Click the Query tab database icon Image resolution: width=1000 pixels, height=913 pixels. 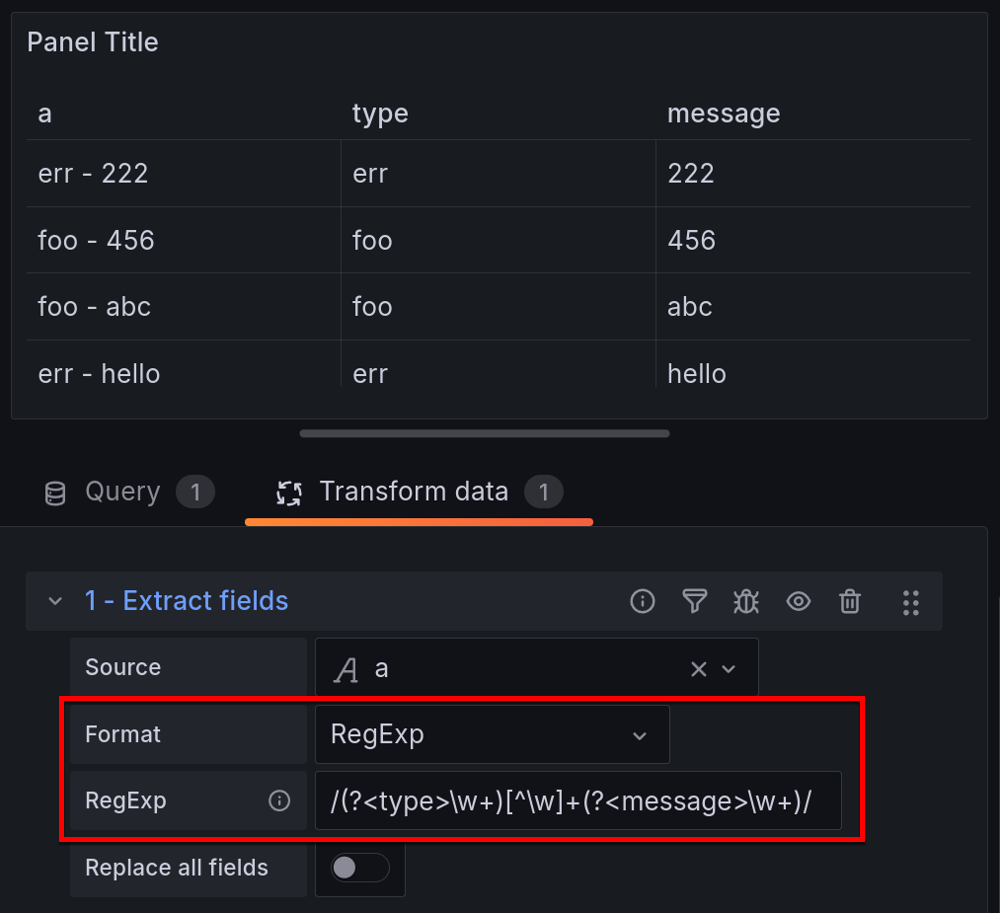56,493
